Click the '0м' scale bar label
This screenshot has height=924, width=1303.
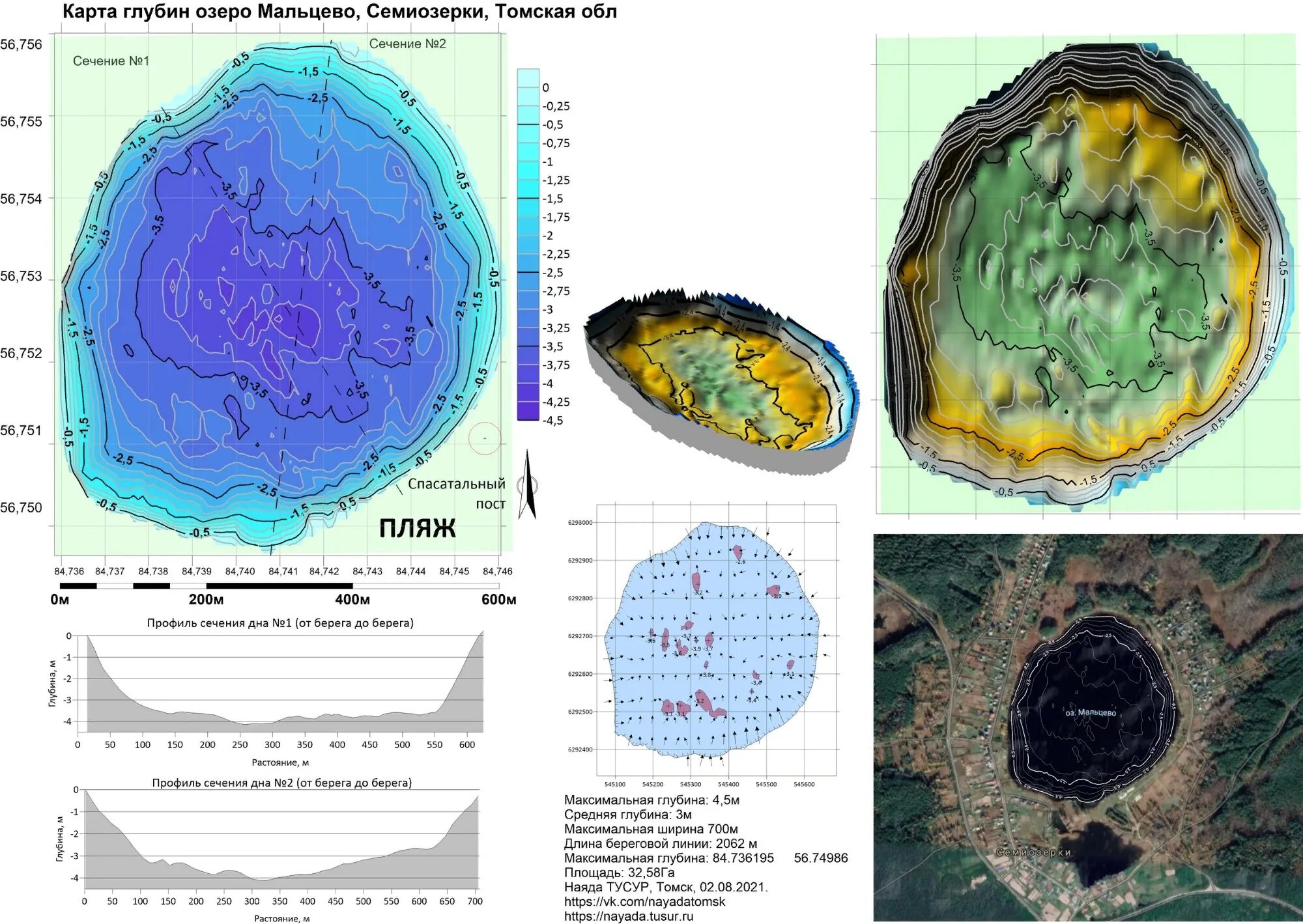(x=59, y=599)
